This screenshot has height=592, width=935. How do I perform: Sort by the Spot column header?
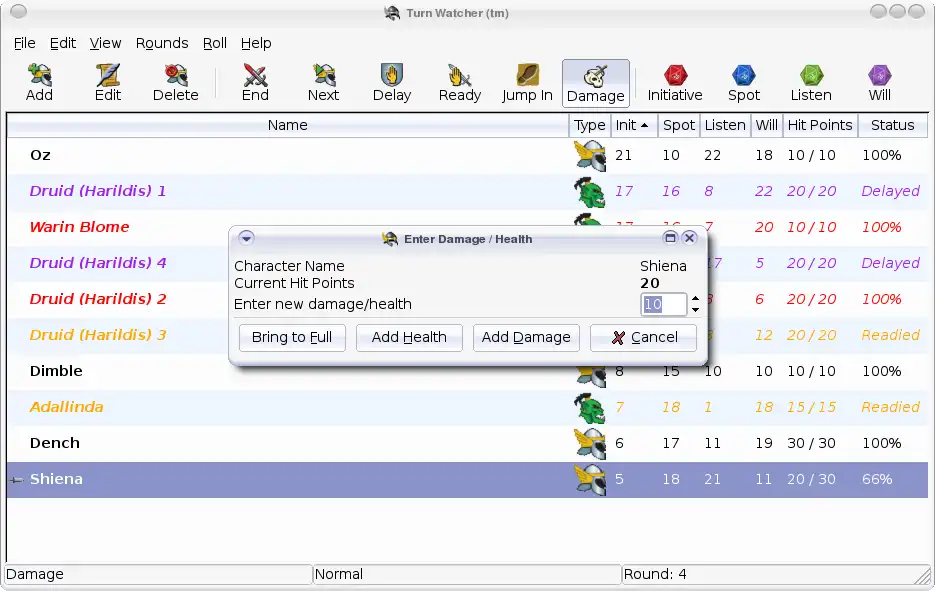(x=679, y=125)
